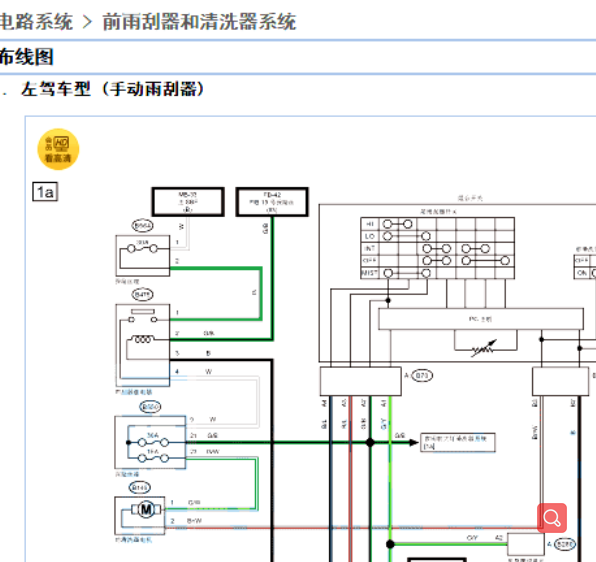Image resolution: width=596 pixels, height=562 pixels.
Task: Click the INT row in switch table
Action: click(437, 248)
